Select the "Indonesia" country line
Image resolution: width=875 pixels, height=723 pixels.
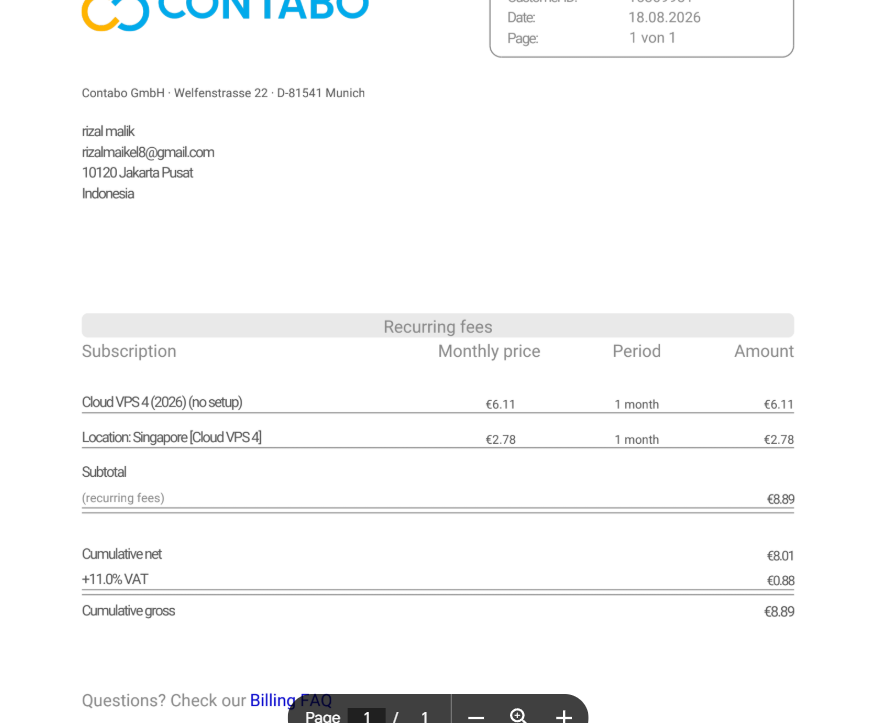click(108, 194)
